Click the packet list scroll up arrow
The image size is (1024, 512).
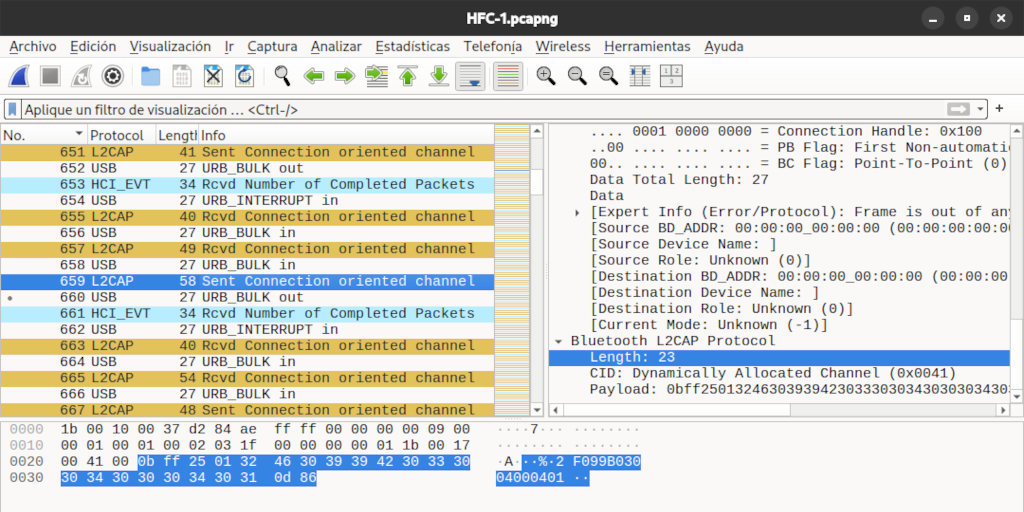pos(537,131)
